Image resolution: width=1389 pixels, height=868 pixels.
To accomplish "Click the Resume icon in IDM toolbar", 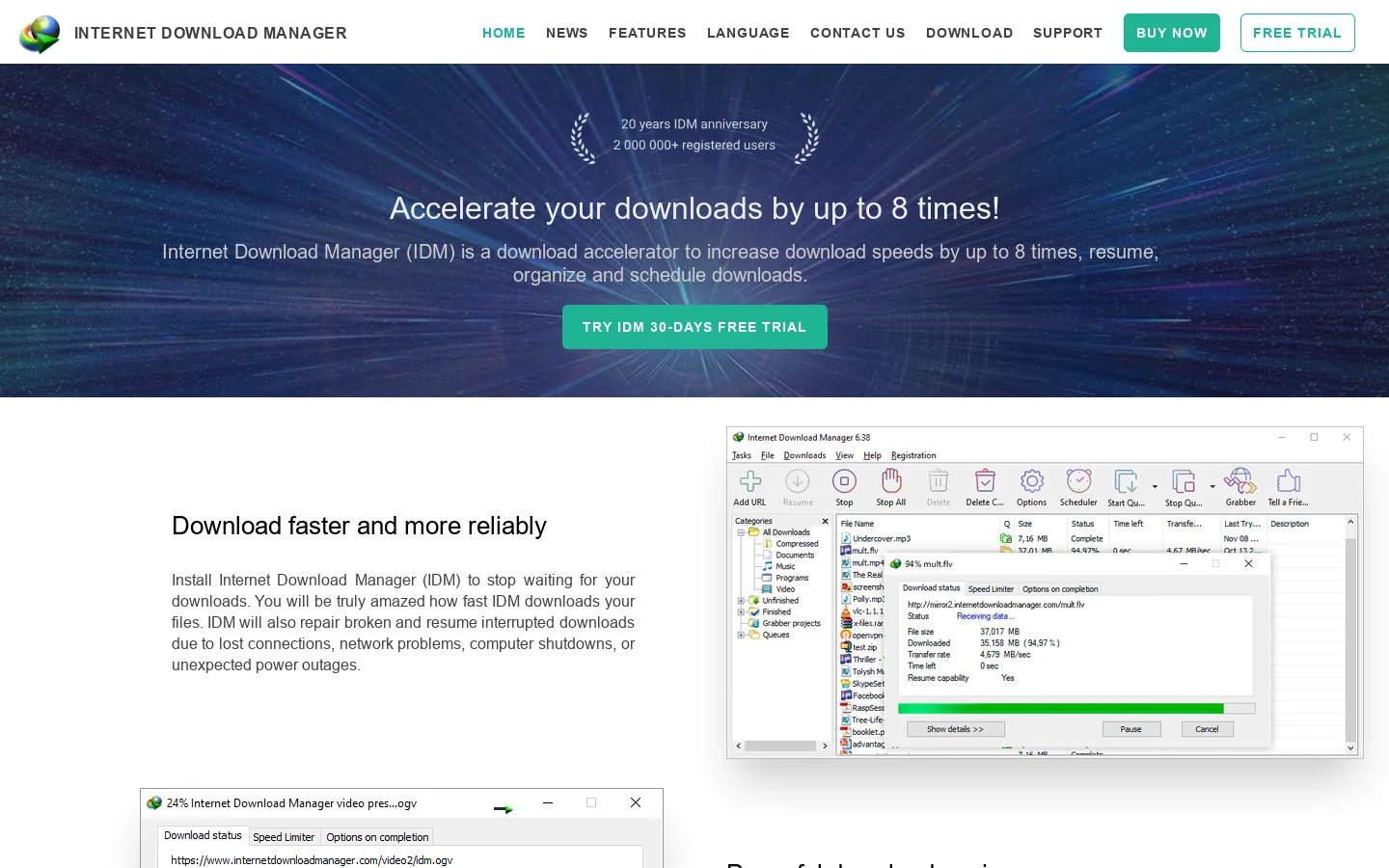I will click(x=798, y=481).
